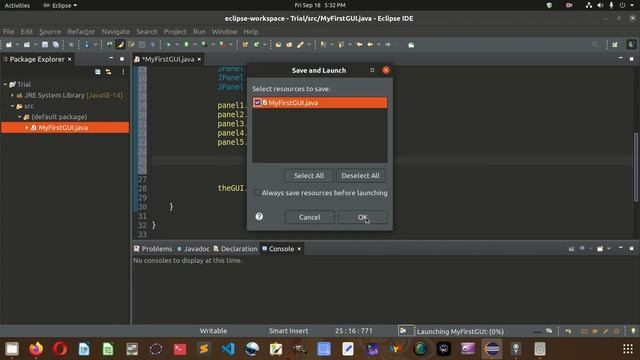
Task: Open the Window menu
Action: point(224,31)
